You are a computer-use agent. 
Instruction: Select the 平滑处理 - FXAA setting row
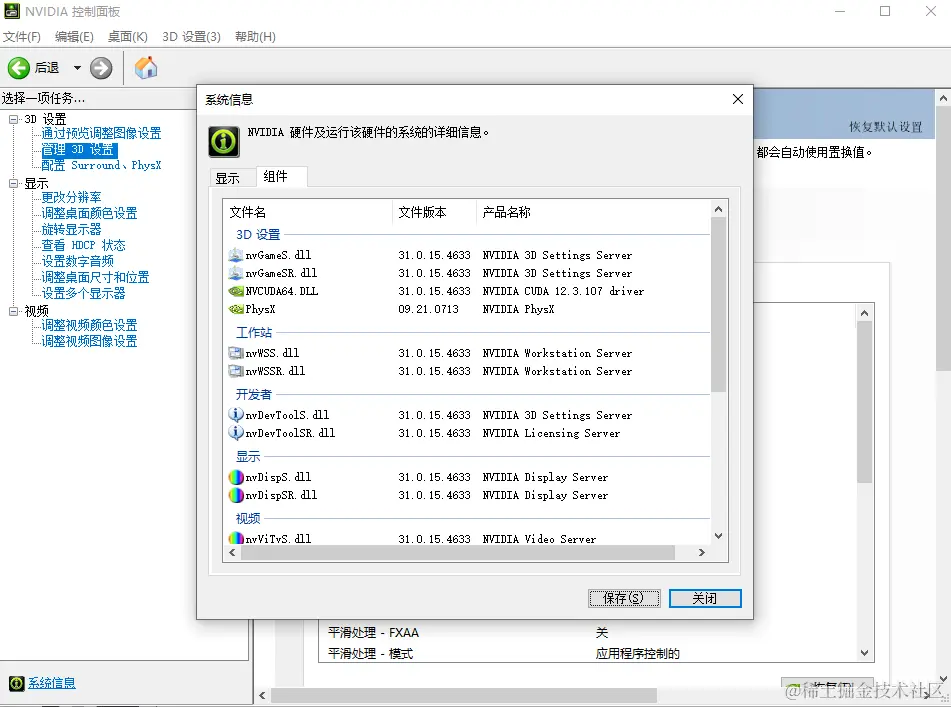pos(588,633)
